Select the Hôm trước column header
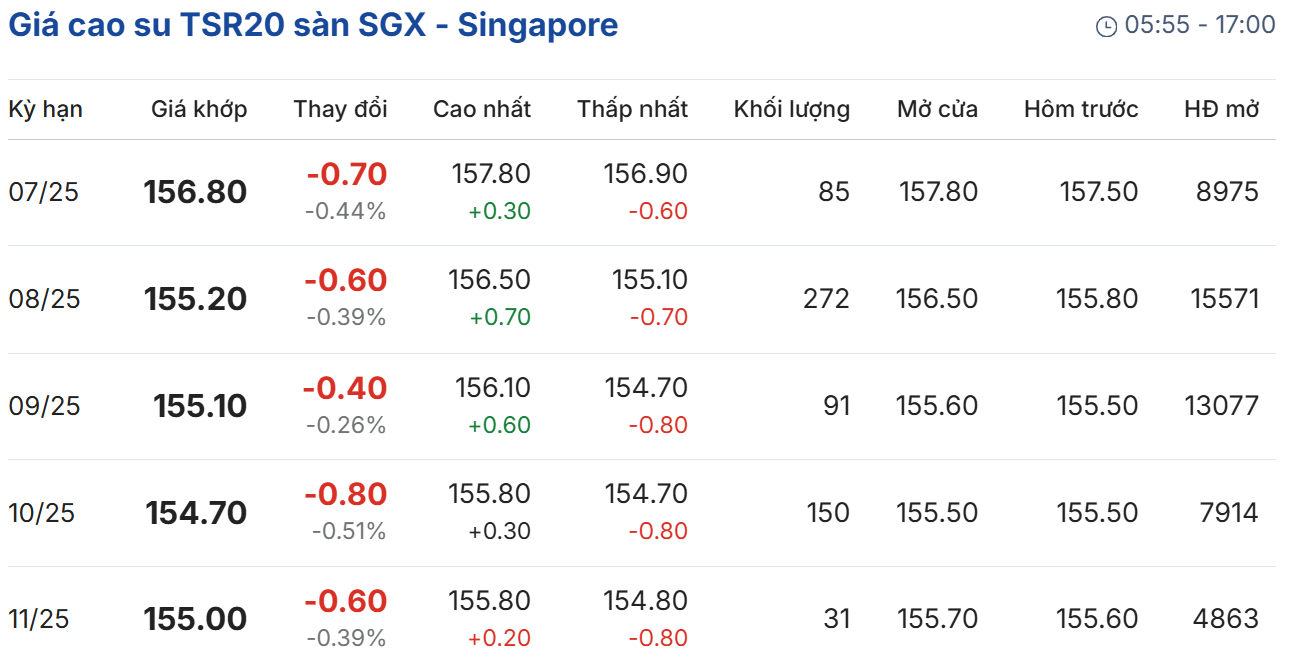 1081,109
